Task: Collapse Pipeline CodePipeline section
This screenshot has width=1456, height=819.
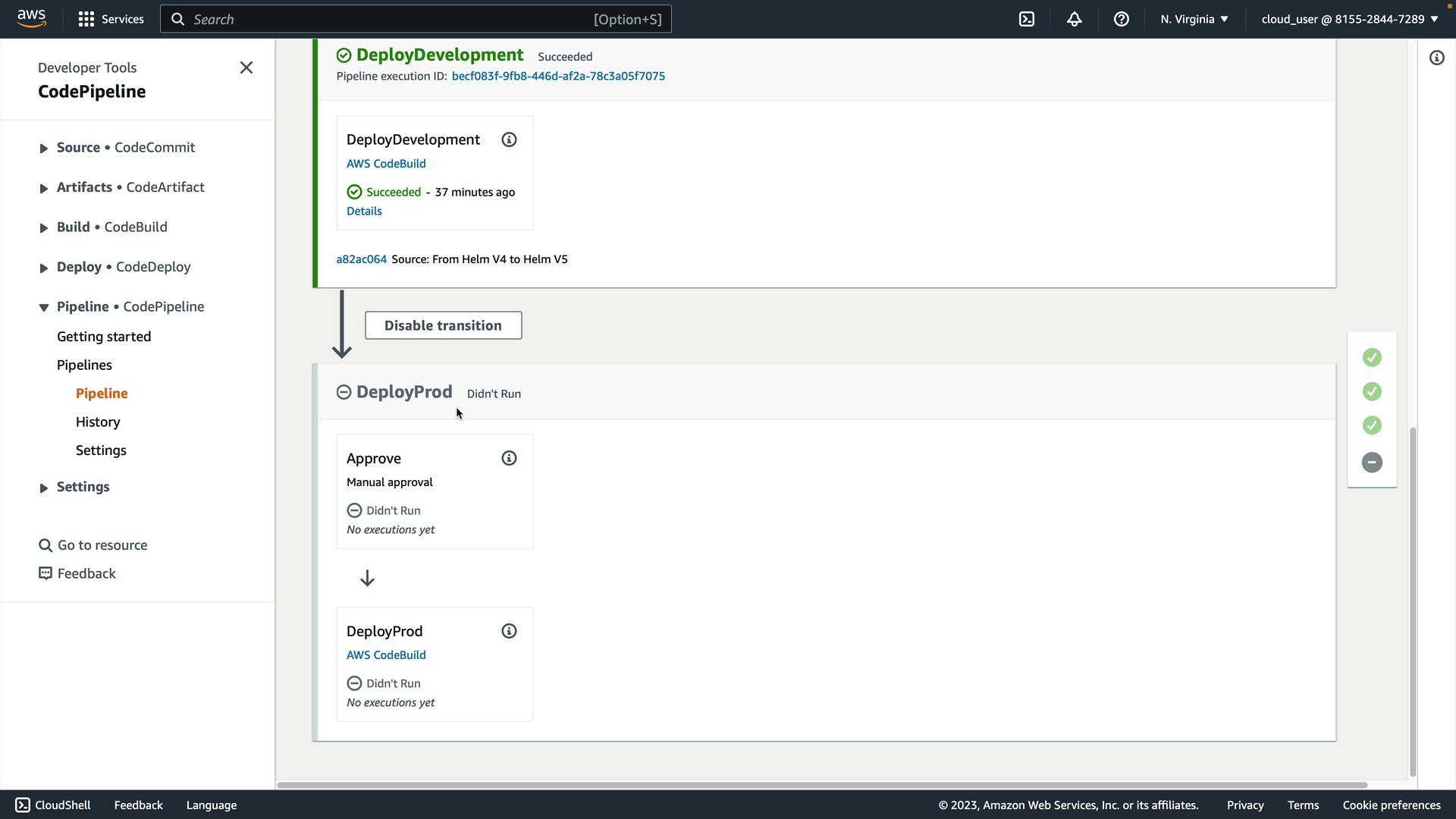Action: 43,307
